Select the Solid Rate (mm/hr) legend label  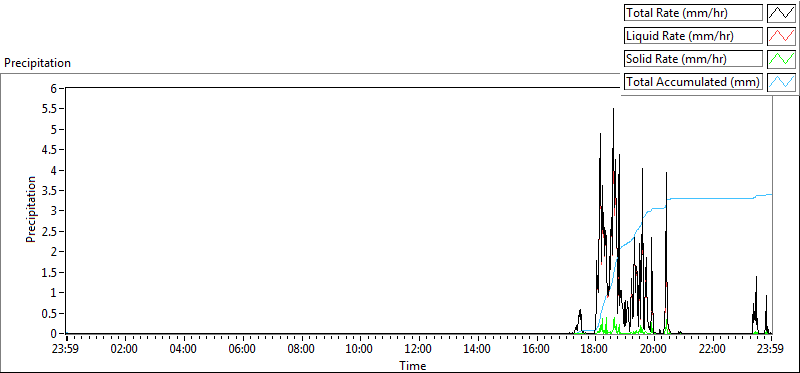pyautogui.click(x=693, y=59)
